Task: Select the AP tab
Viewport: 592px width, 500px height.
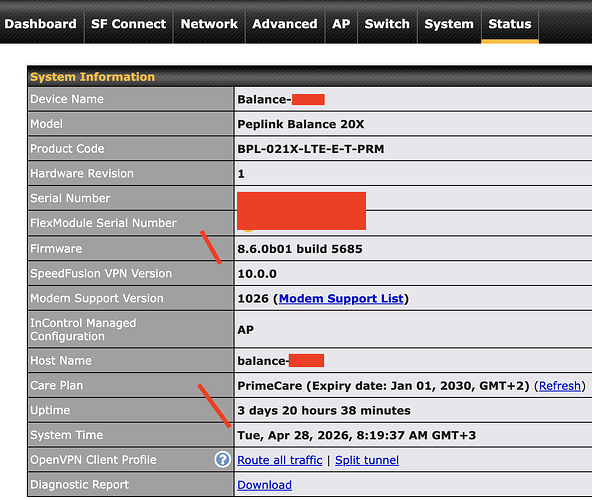Action: point(341,24)
